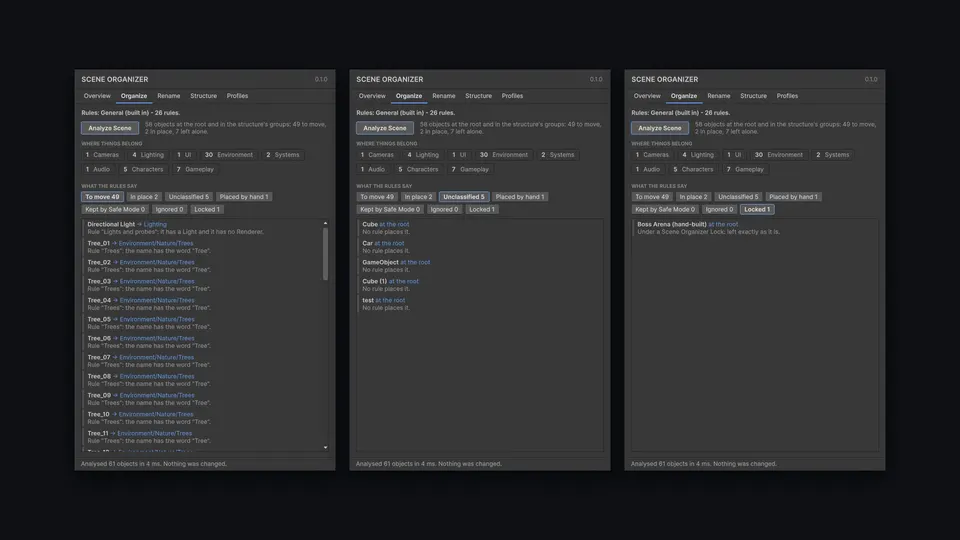Click Analyze Scene in the right panel
The width and height of the screenshot is (960, 540).
pos(659,128)
